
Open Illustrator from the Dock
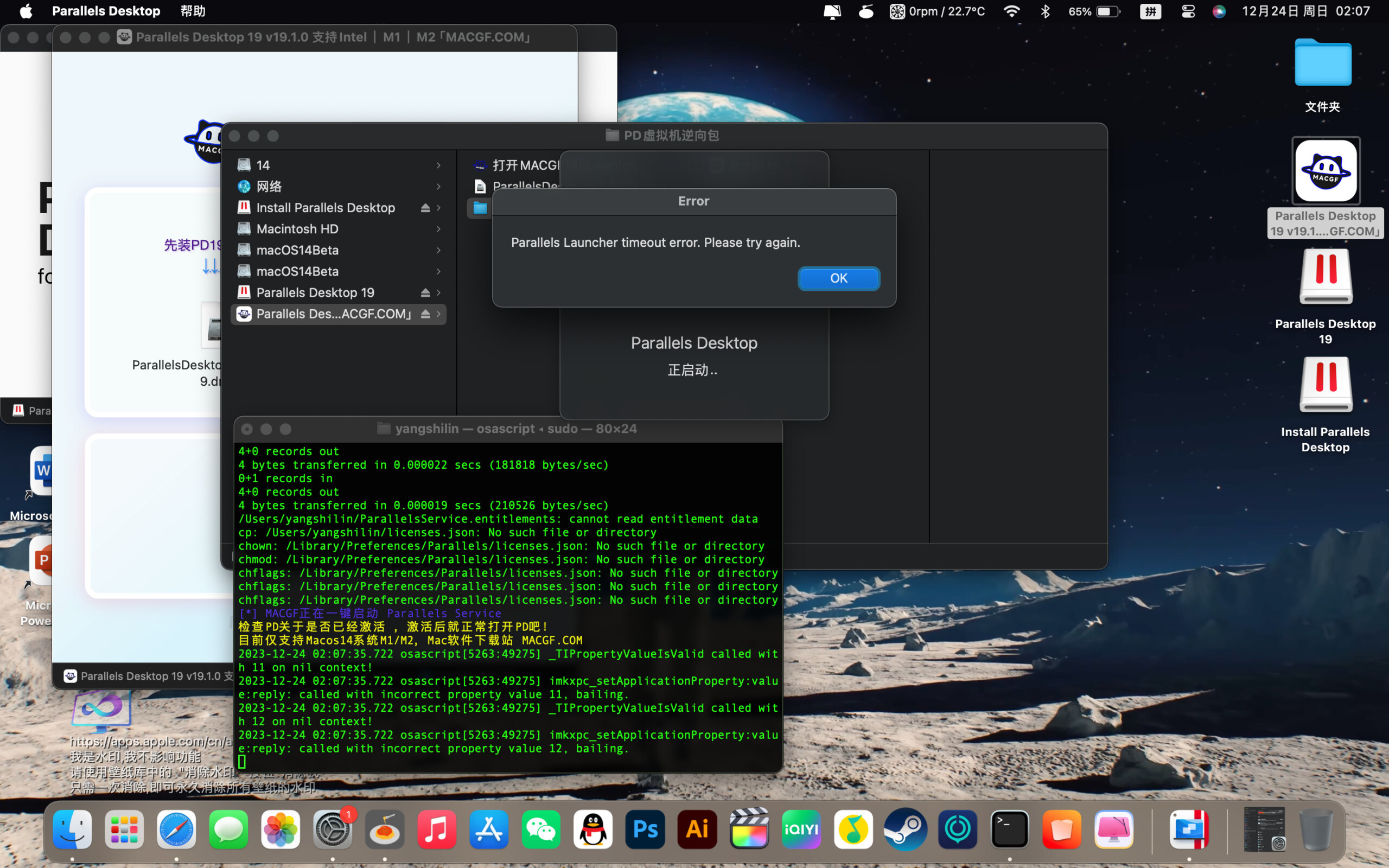point(697,829)
